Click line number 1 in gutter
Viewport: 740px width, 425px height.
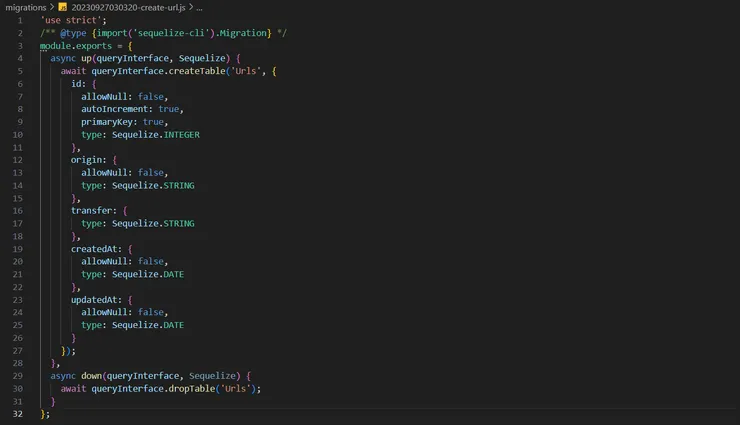click(x=20, y=20)
